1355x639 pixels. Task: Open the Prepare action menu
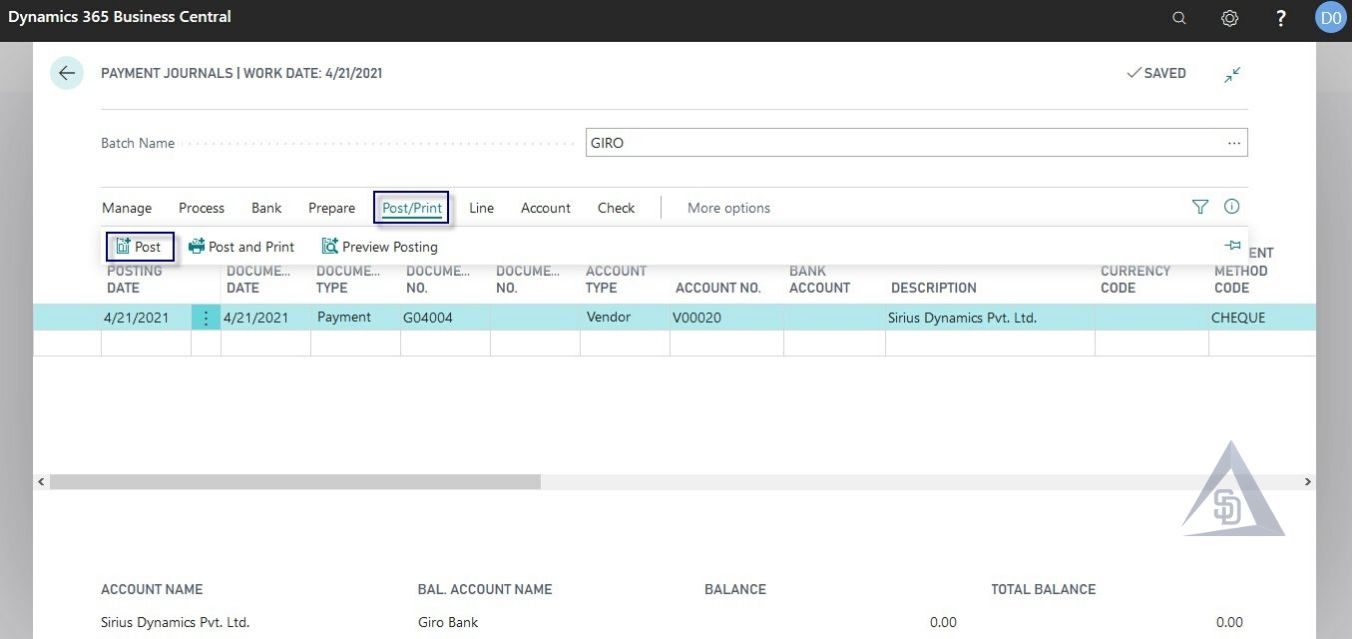(x=331, y=207)
